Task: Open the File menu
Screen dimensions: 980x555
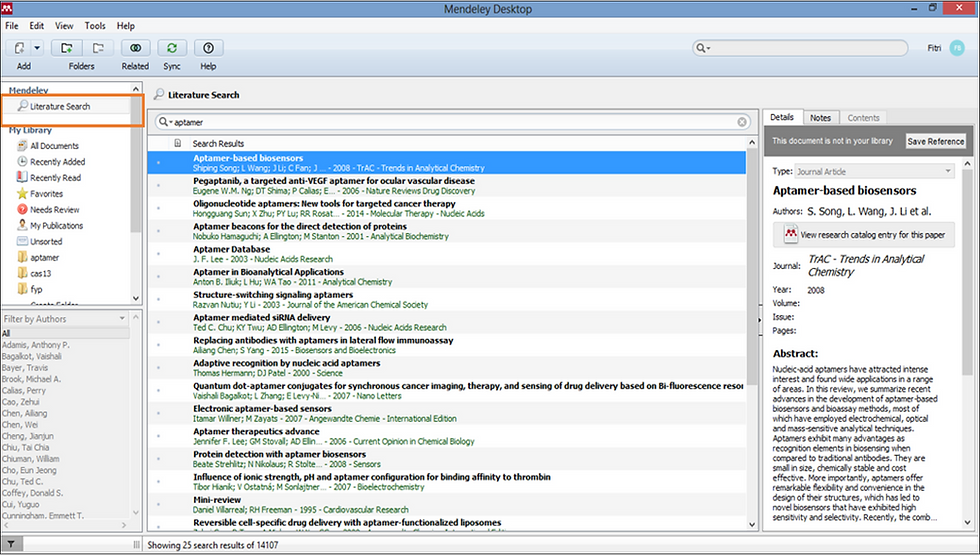Action: tap(12, 26)
